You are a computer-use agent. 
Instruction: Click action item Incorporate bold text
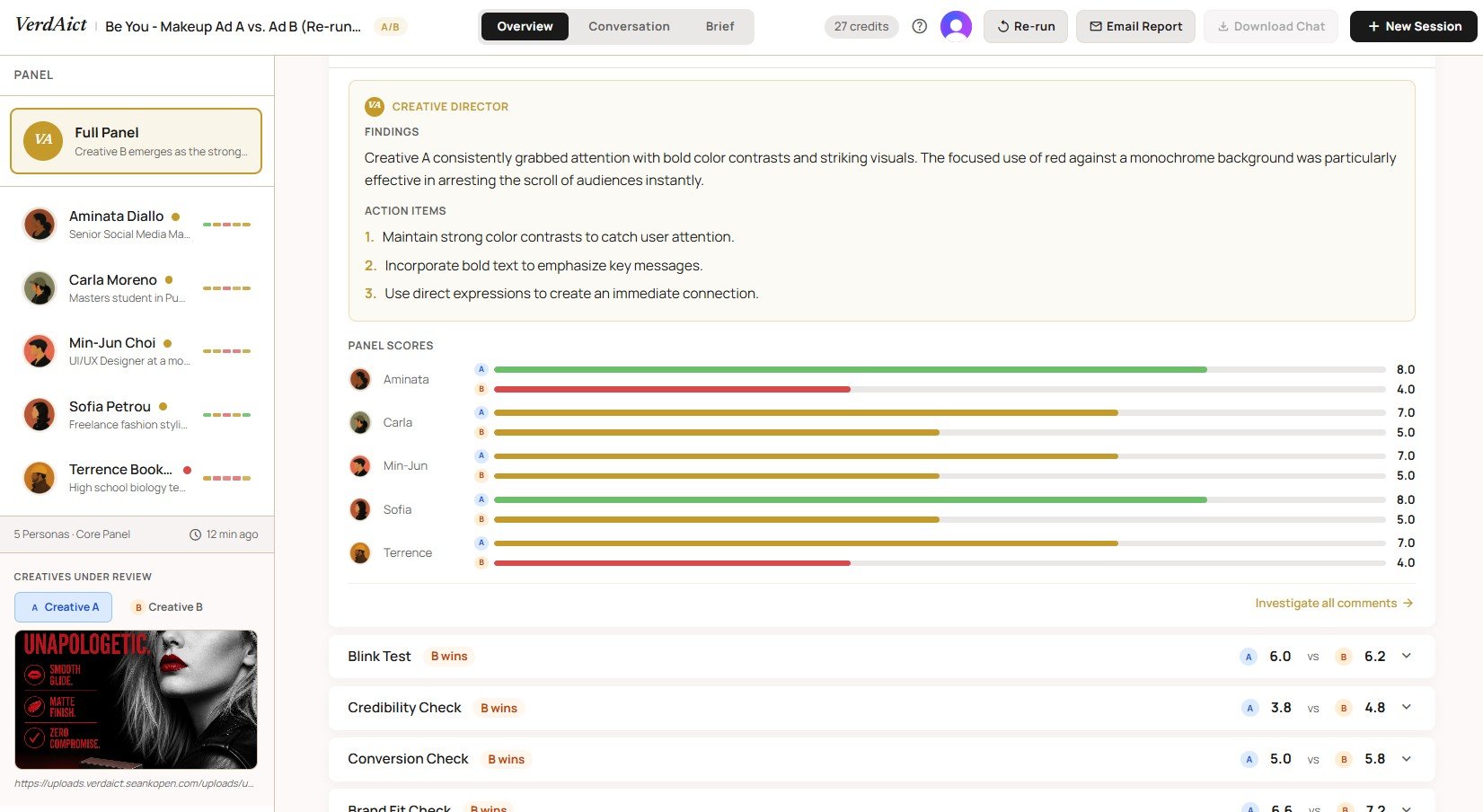click(x=543, y=266)
